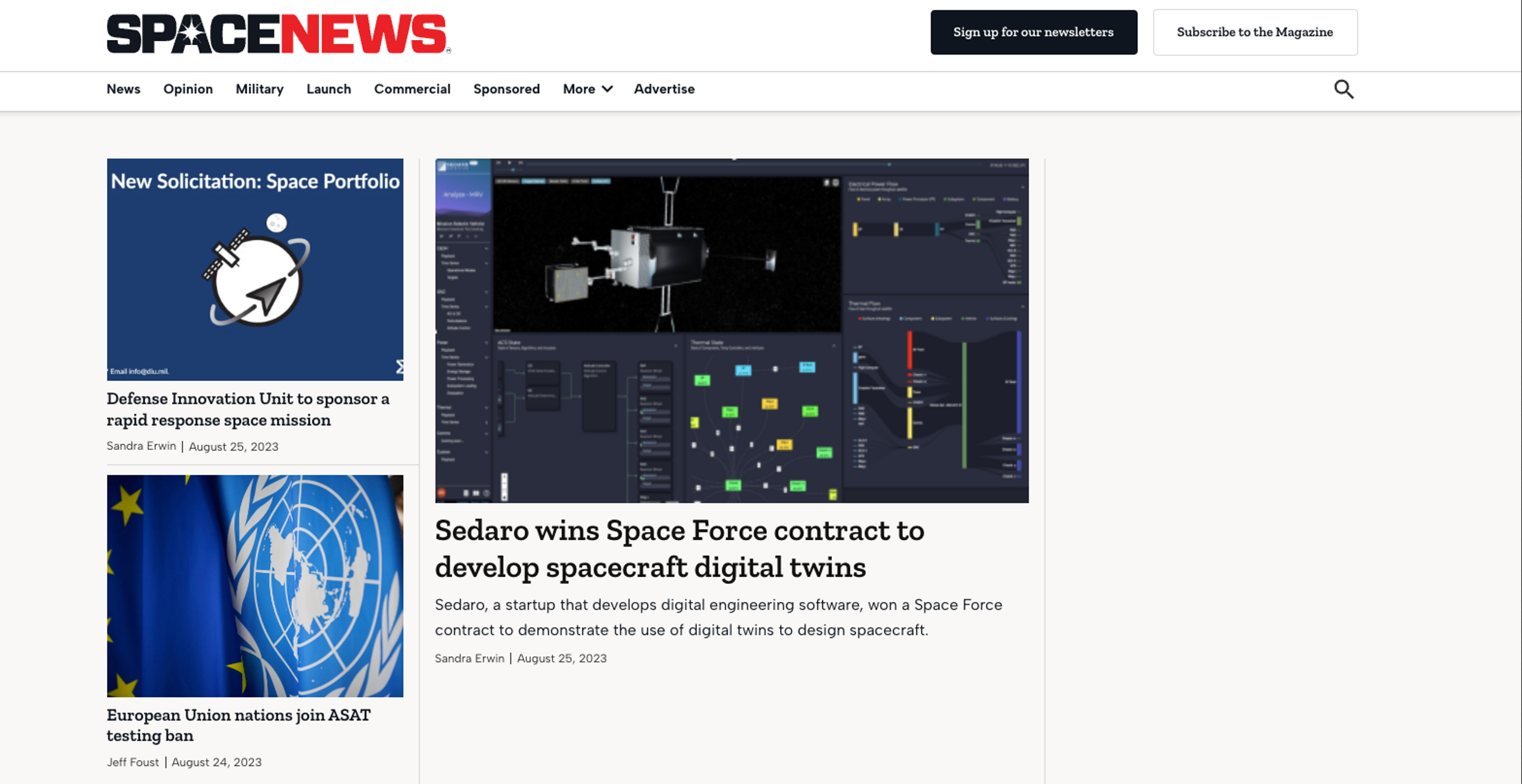Click the SpaceNews logo
Image resolution: width=1522 pixels, height=784 pixels.
[278, 34]
